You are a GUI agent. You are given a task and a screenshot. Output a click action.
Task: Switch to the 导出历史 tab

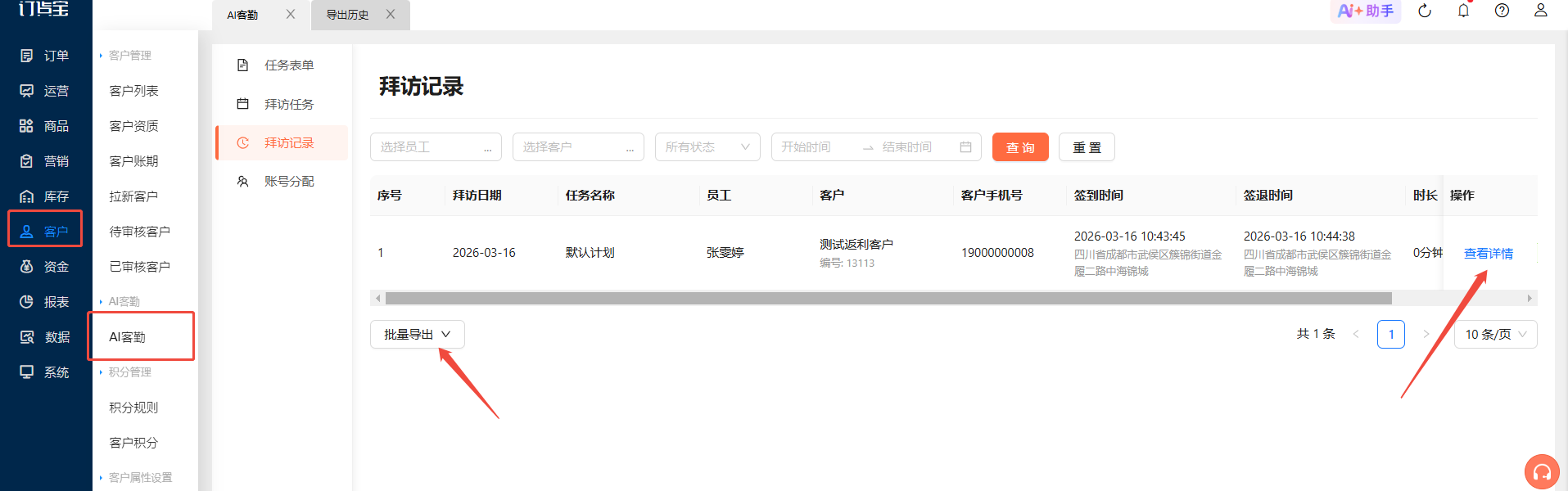(347, 15)
